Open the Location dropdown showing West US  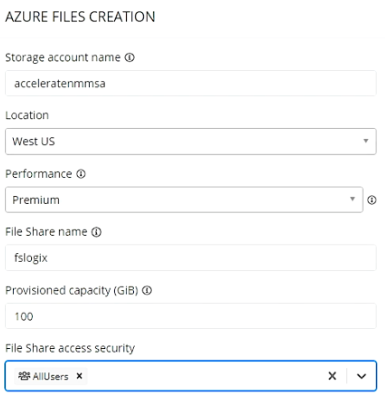(x=191, y=141)
